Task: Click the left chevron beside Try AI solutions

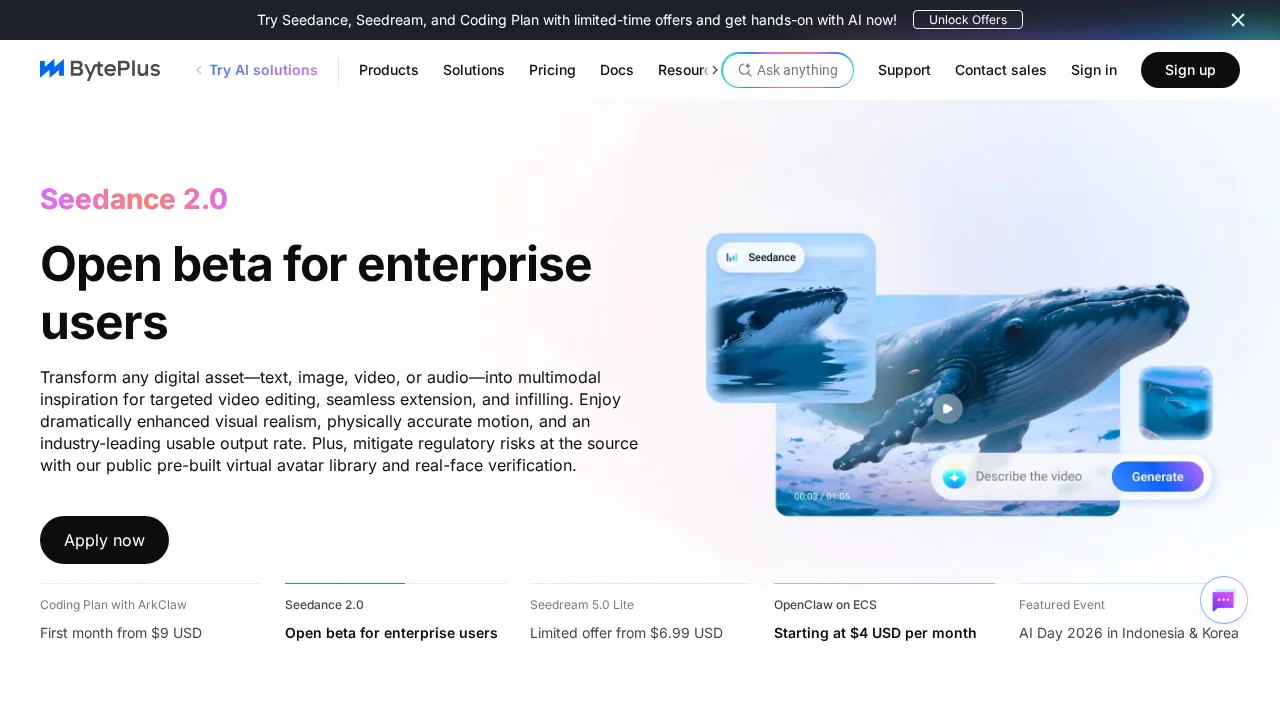Action: point(198,70)
